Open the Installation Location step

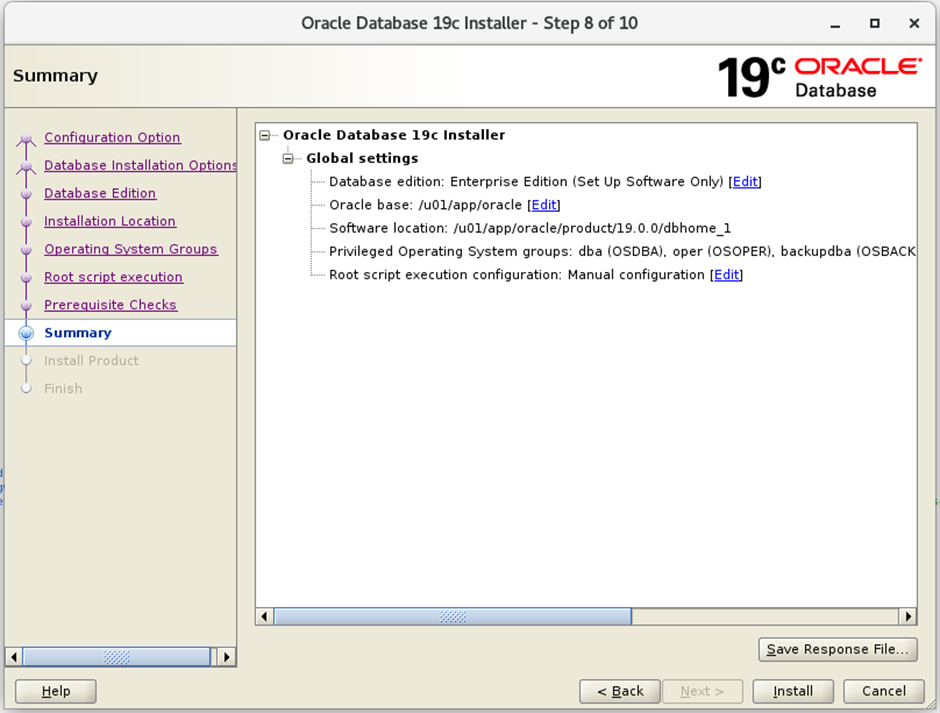click(x=110, y=221)
